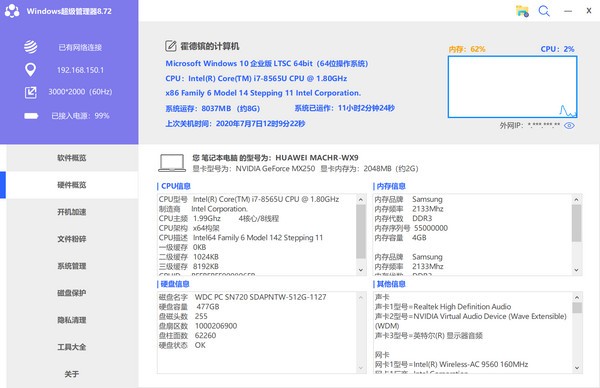Click the location pin icon beside IP
600x388 pixels.
[x=31, y=70]
